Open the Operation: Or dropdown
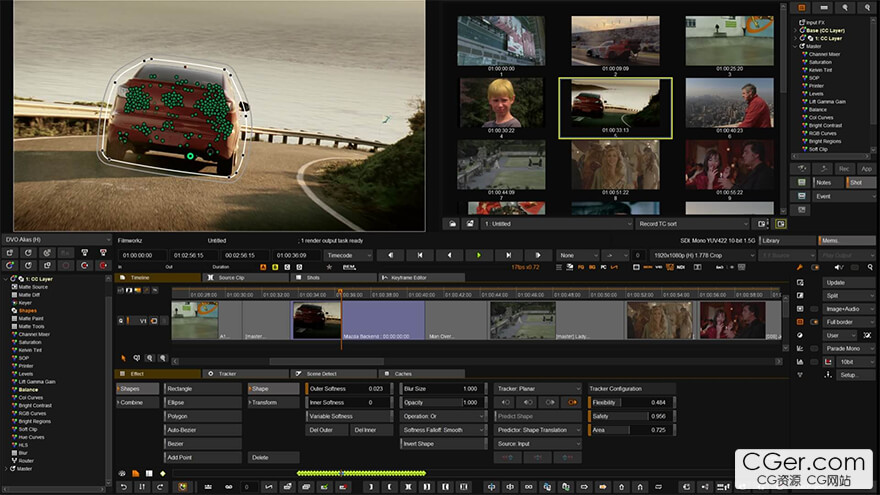The image size is (880, 495). pyautogui.click(x=442, y=416)
